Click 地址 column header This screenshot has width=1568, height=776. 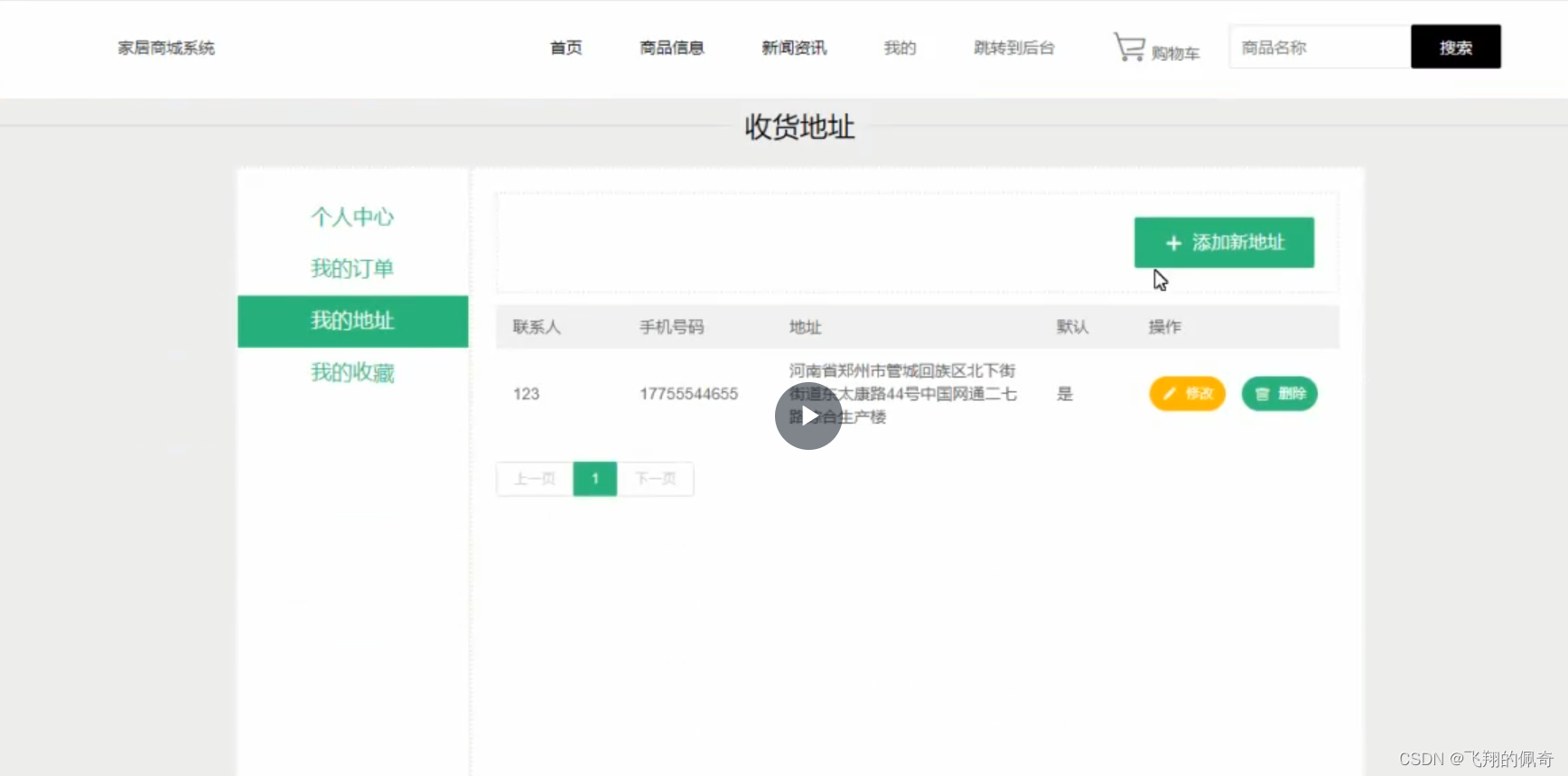pos(805,327)
